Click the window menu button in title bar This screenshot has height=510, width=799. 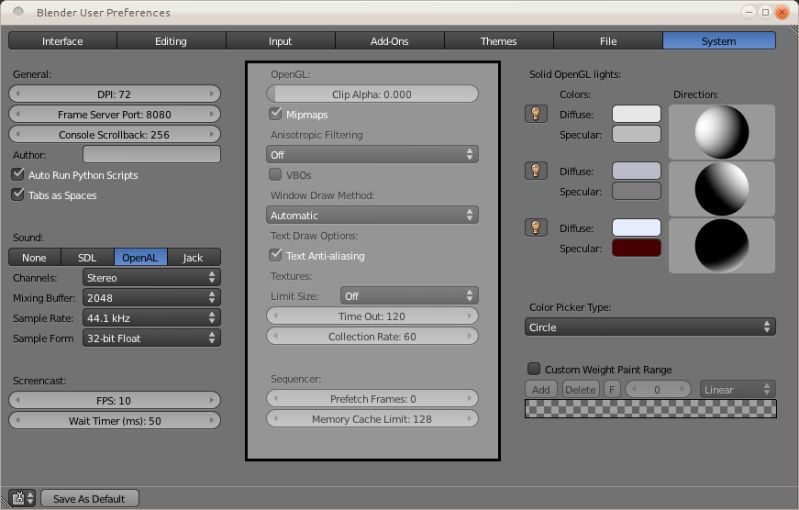[x=18, y=11]
